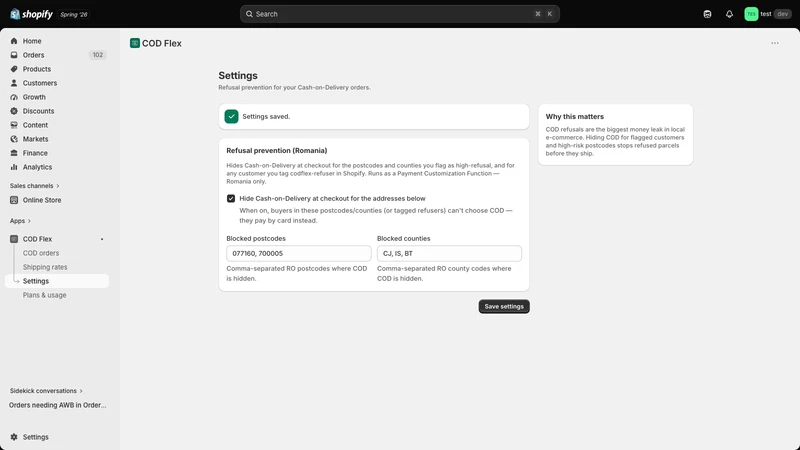Screen dimensions: 800x450
Task: Click the pin dot next to COD Flex
Action: point(102,239)
